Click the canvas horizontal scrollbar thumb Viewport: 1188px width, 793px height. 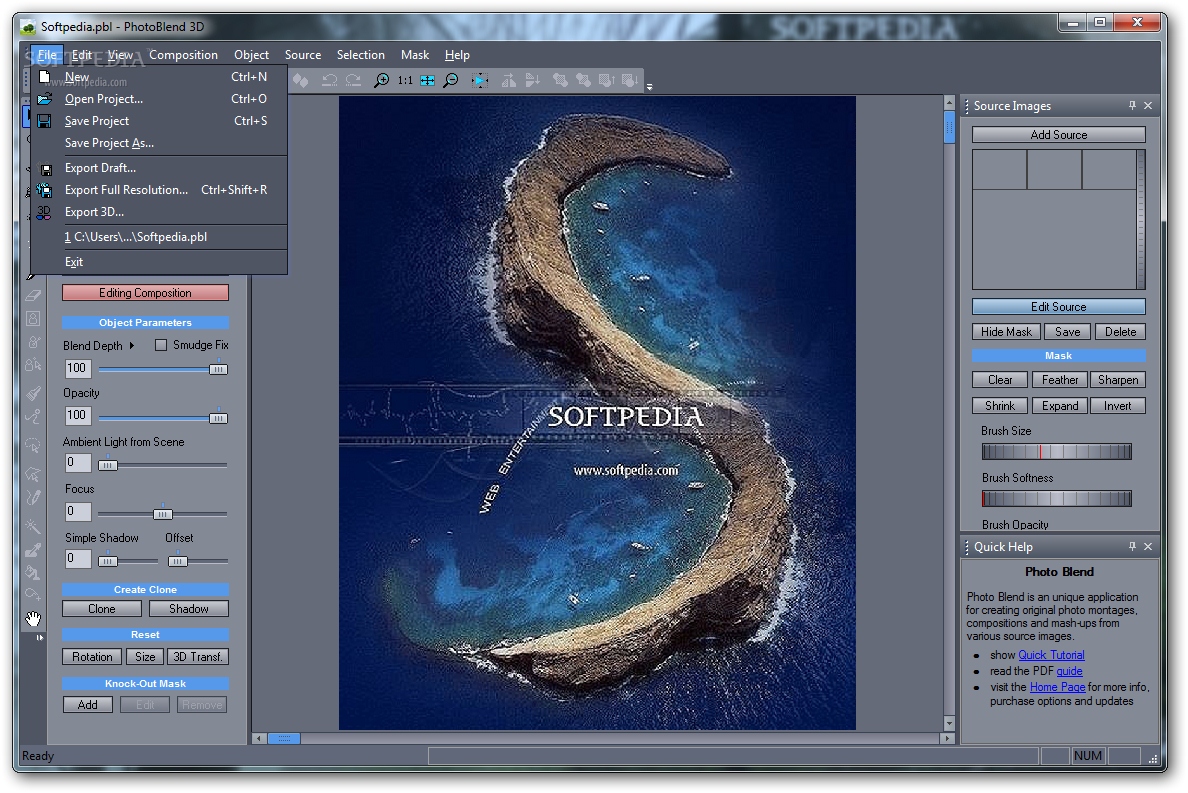click(x=284, y=738)
